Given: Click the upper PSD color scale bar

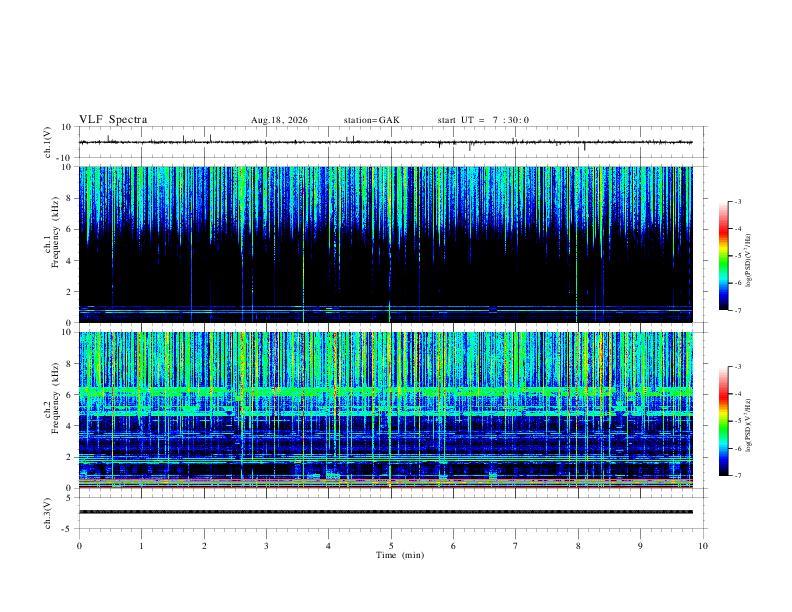Looking at the screenshot, I should pyautogui.click(x=723, y=256).
